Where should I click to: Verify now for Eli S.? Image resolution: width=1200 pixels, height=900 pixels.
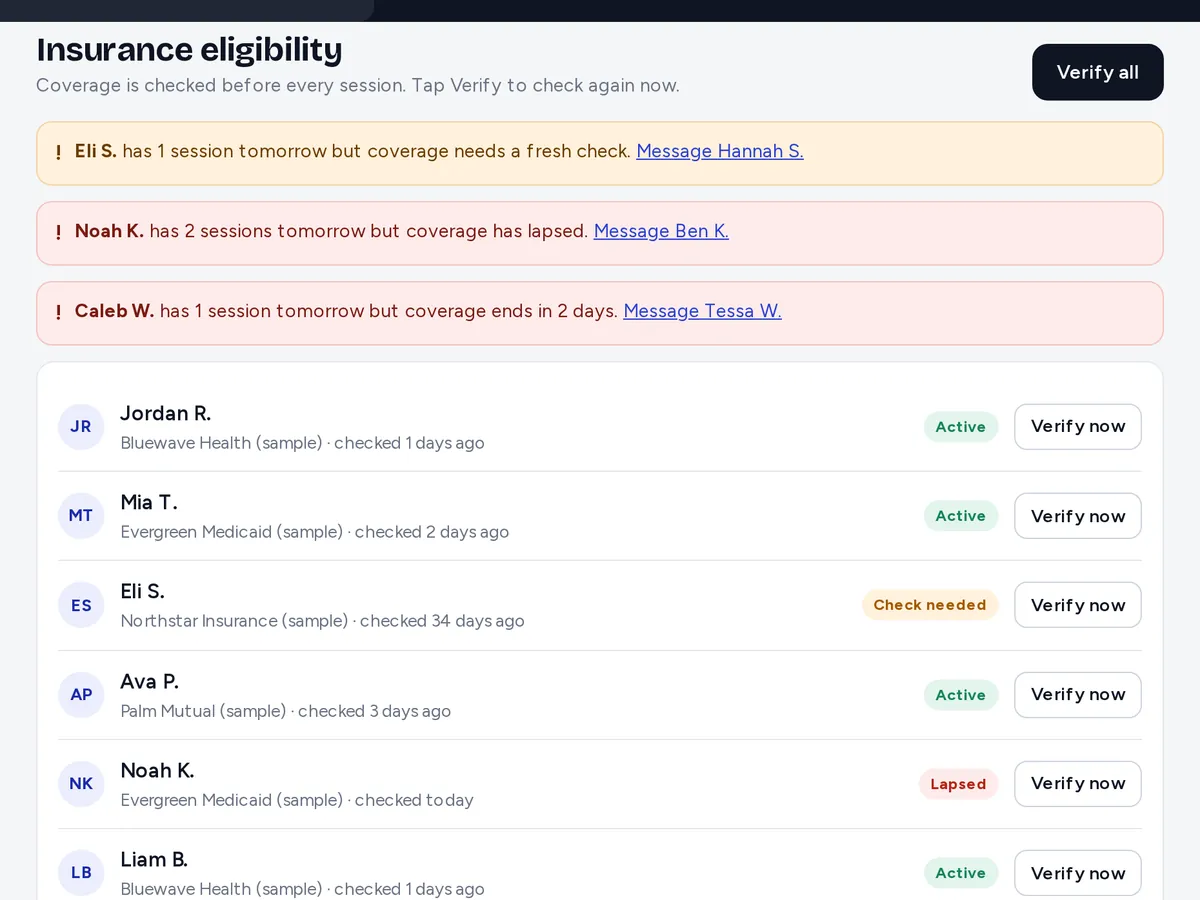tap(1078, 605)
